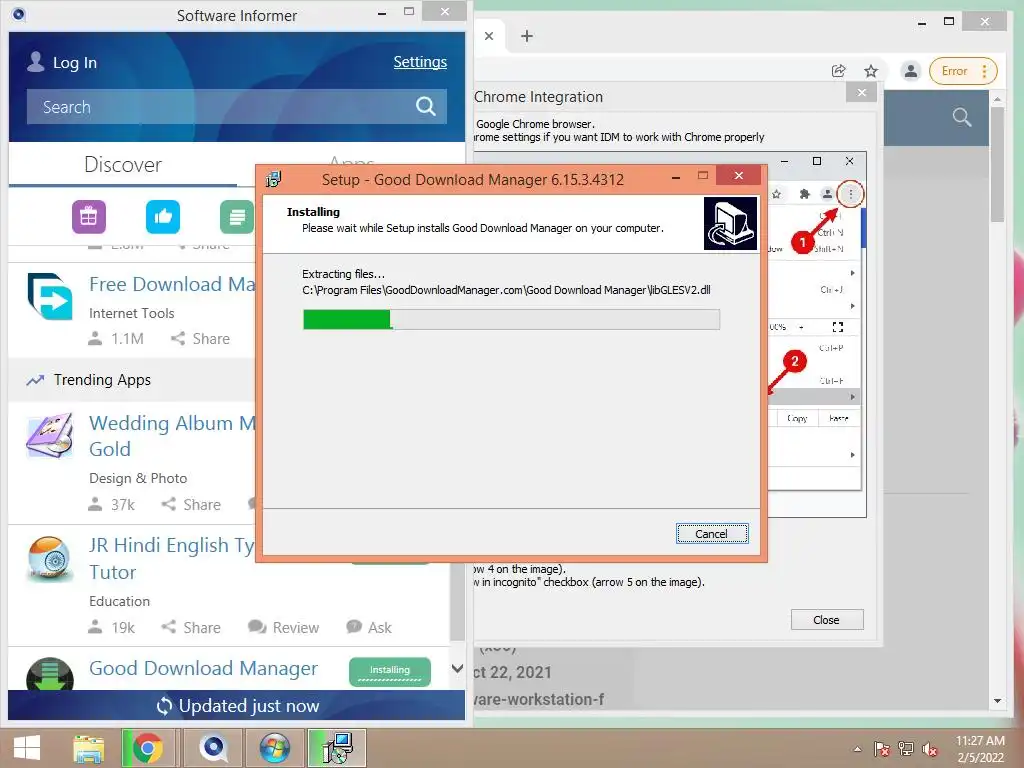Open the Free Download Manager app icon
Screen dimensions: 1024x768
click(50, 296)
